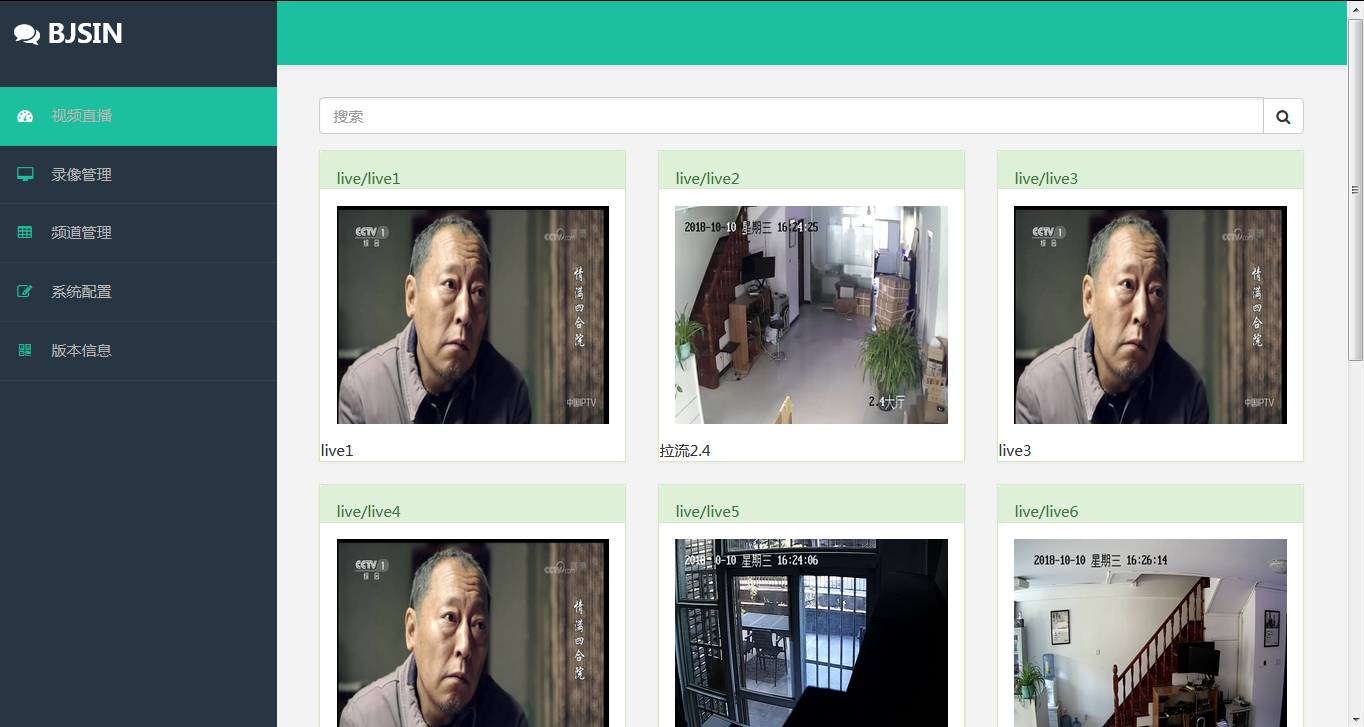Click the vertical scrollbar thumb
This screenshot has height=727, width=1364.
[1356, 190]
